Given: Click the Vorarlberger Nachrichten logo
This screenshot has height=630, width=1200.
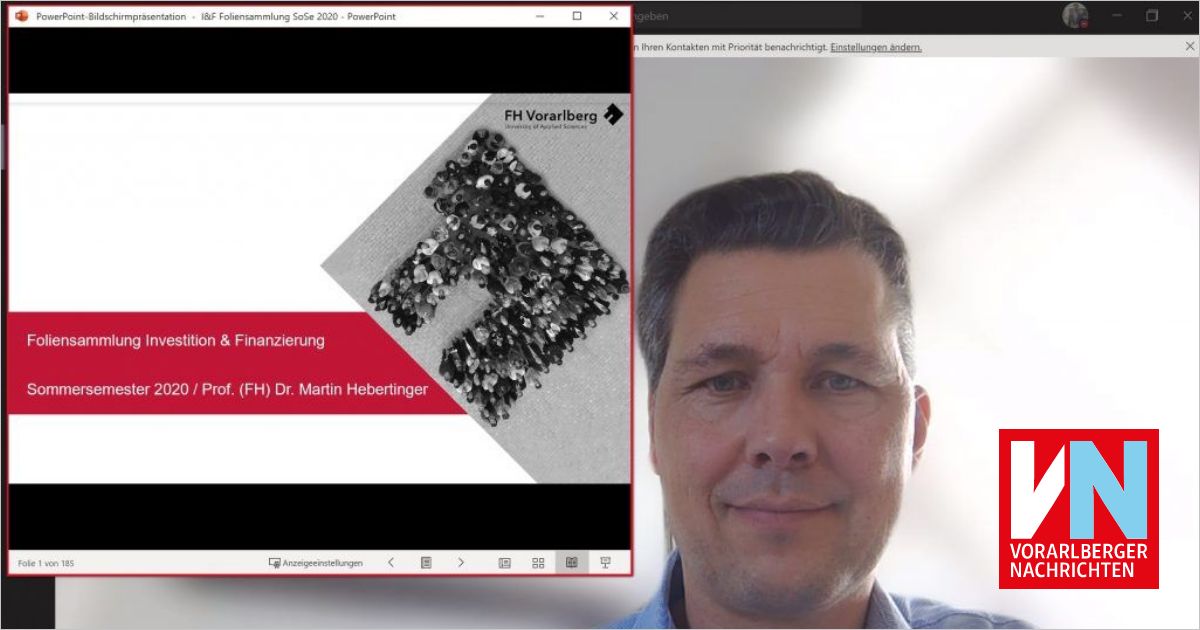Looking at the screenshot, I should pos(1078,509).
